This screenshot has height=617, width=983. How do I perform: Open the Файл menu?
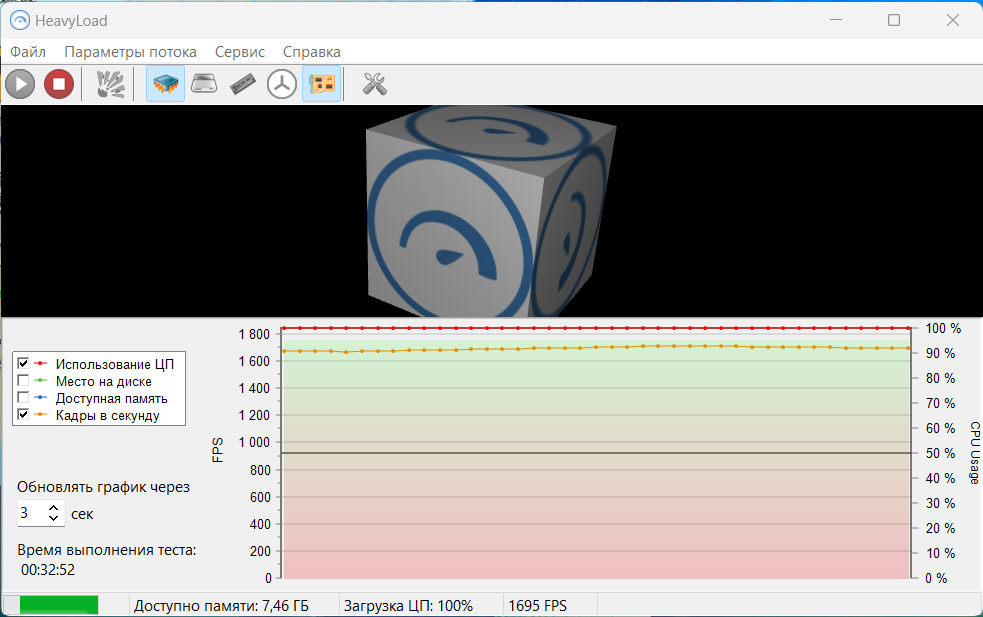click(x=28, y=52)
